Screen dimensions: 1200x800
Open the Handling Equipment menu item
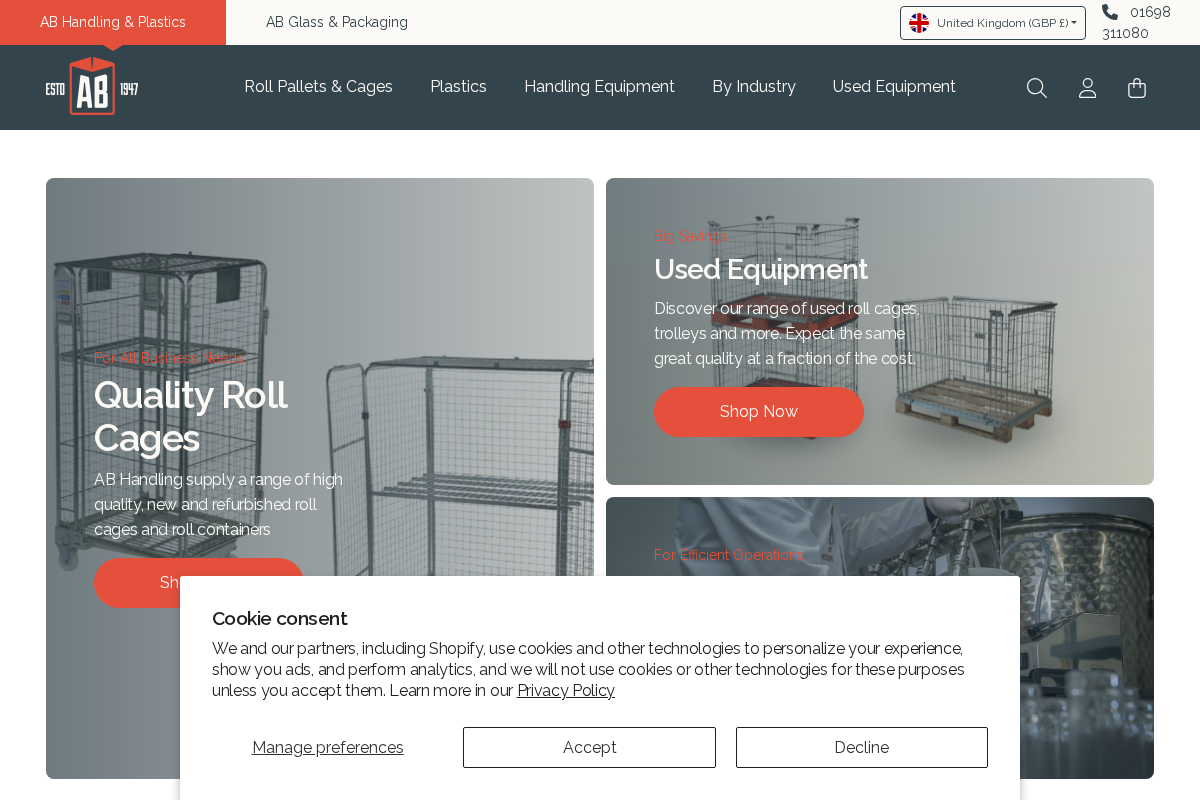pyautogui.click(x=599, y=87)
